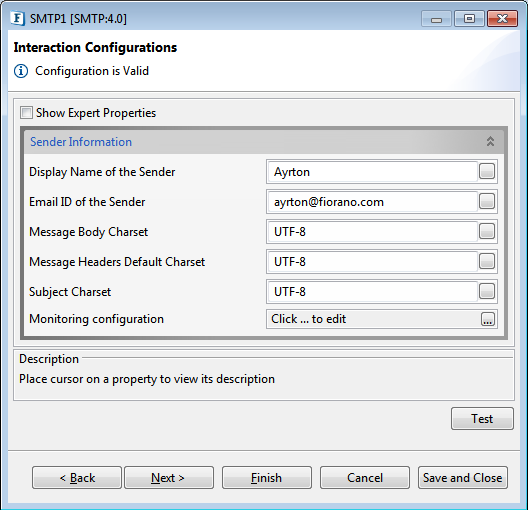The height and width of the screenshot is (510, 528).
Task: Click the Test button
Action: (482, 419)
